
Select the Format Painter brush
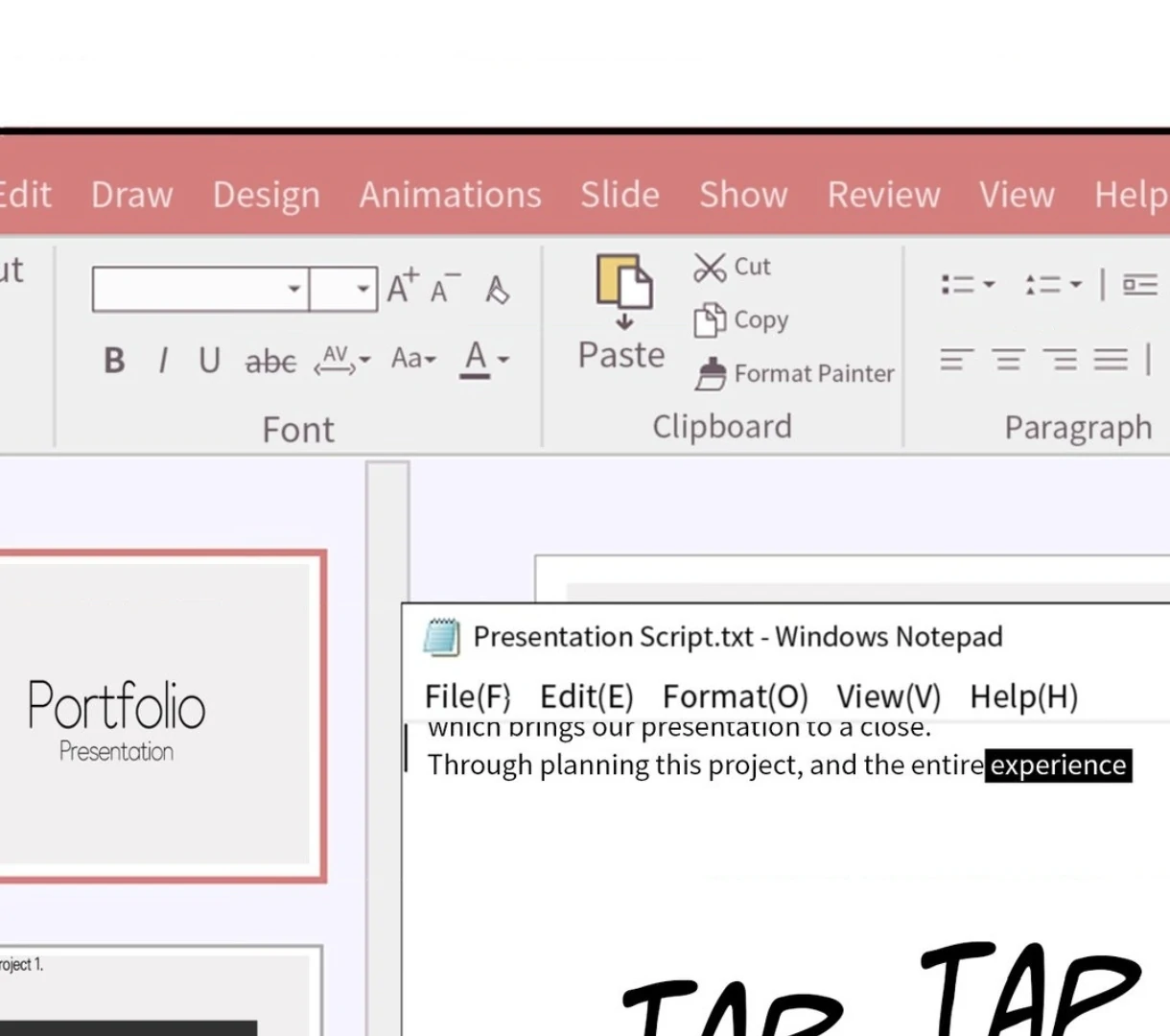pyautogui.click(x=711, y=374)
